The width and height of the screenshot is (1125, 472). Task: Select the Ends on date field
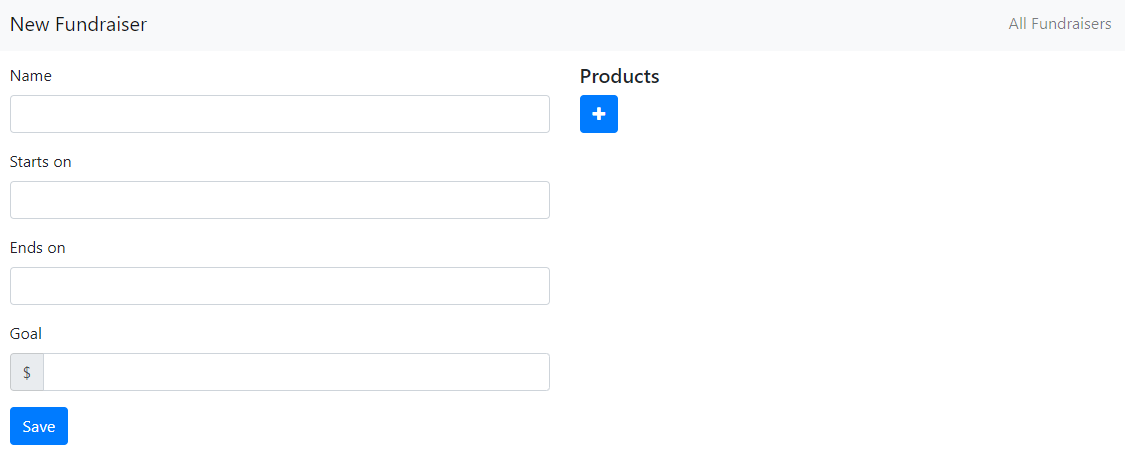coord(280,286)
